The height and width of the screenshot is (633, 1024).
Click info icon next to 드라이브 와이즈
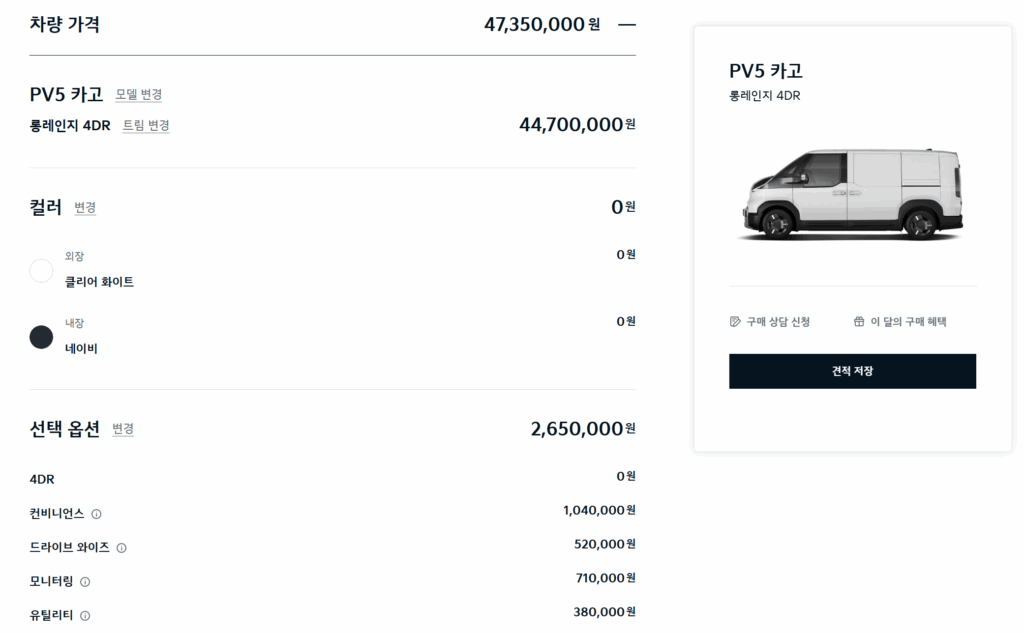click(x=121, y=548)
